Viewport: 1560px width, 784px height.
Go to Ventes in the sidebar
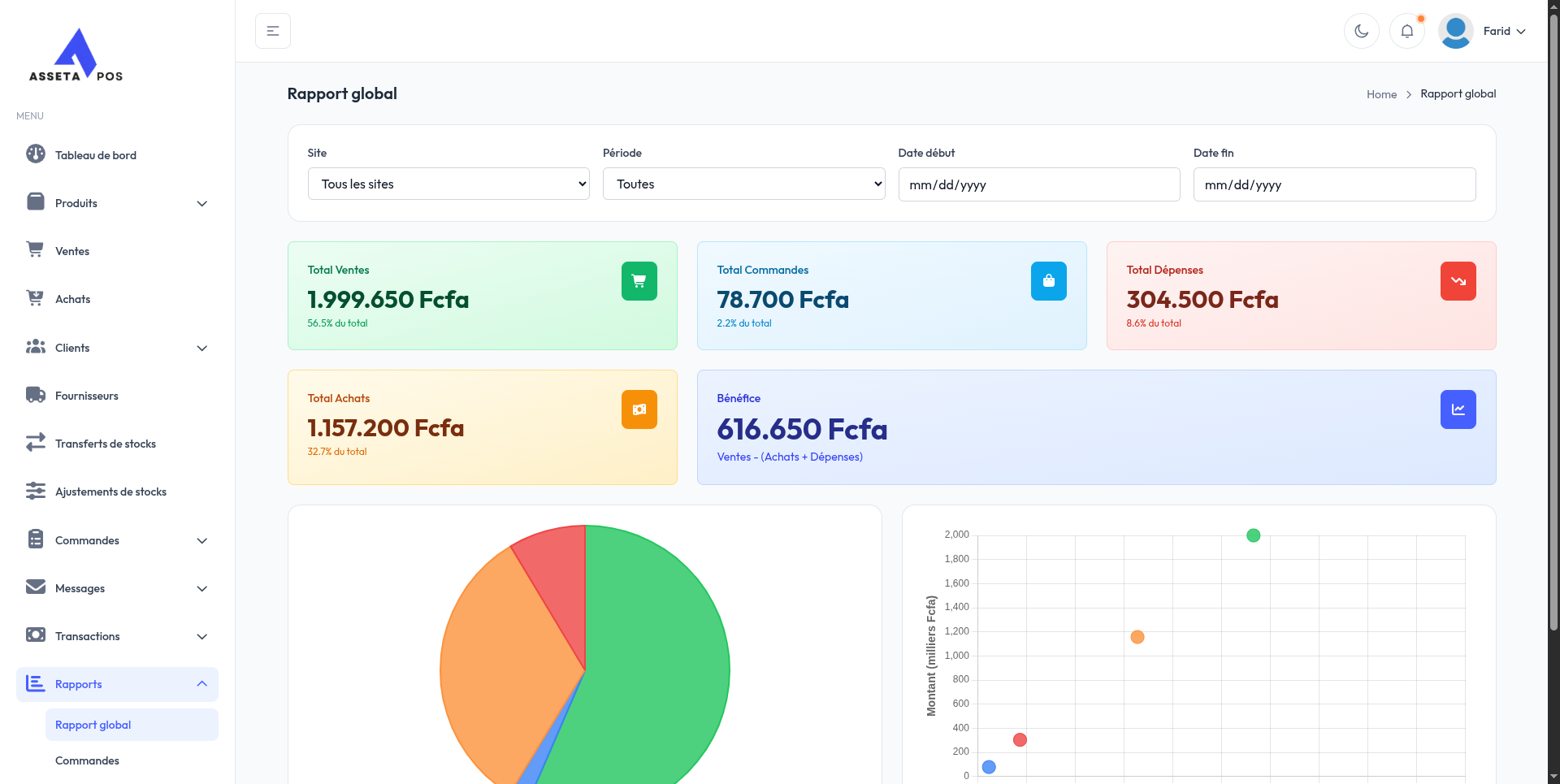(x=72, y=251)
